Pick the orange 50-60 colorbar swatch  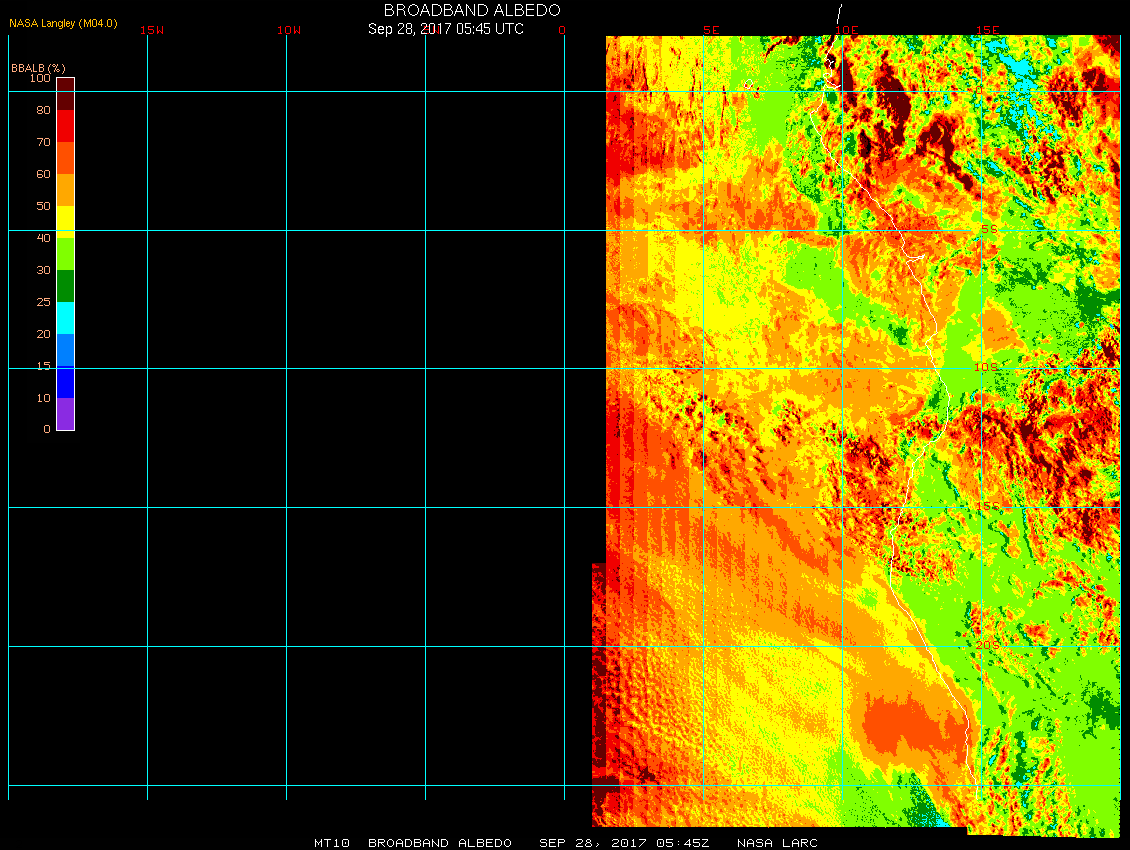[x=66, y=190]
